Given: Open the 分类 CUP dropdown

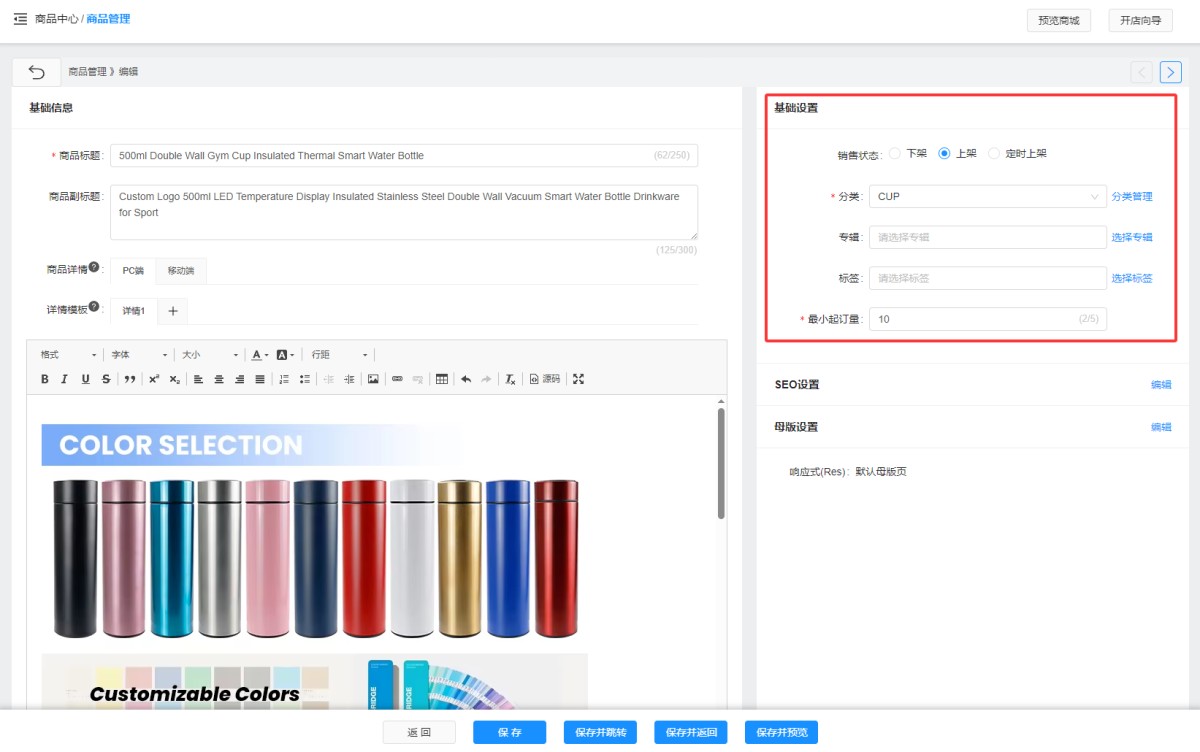Looking at the screenshot, I should [986, 197].
